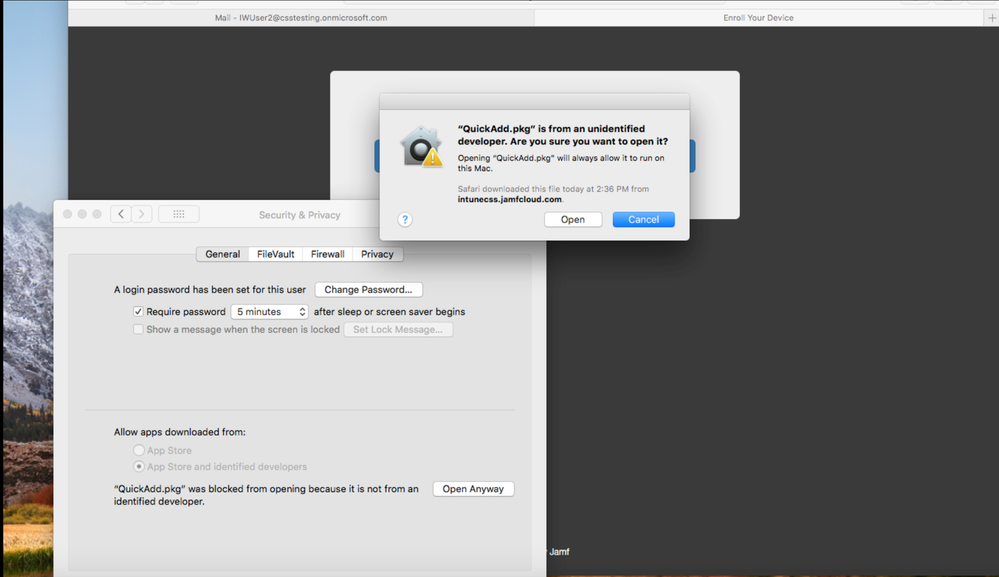999x577 pixels.
Task: Open the 5 minutes password delay dropdown
Action: tap(270, 311)
